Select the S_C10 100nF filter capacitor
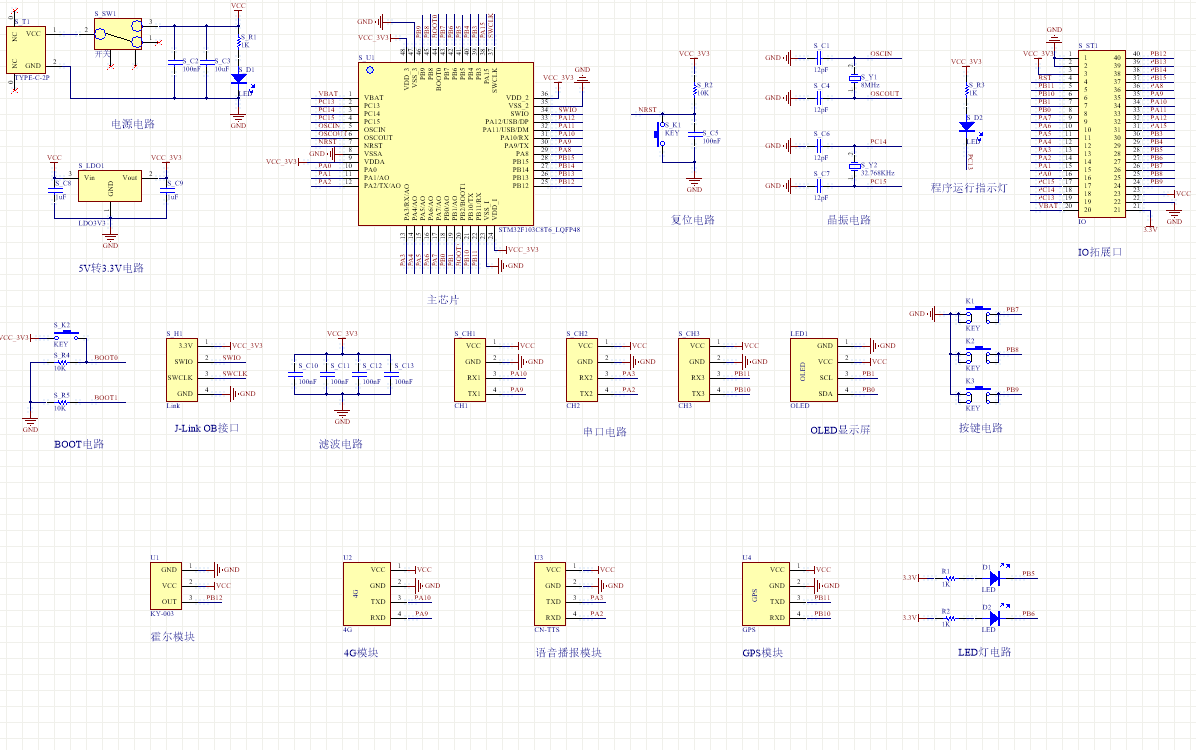This screenshot has width=1197, height=750. [295, 374]
